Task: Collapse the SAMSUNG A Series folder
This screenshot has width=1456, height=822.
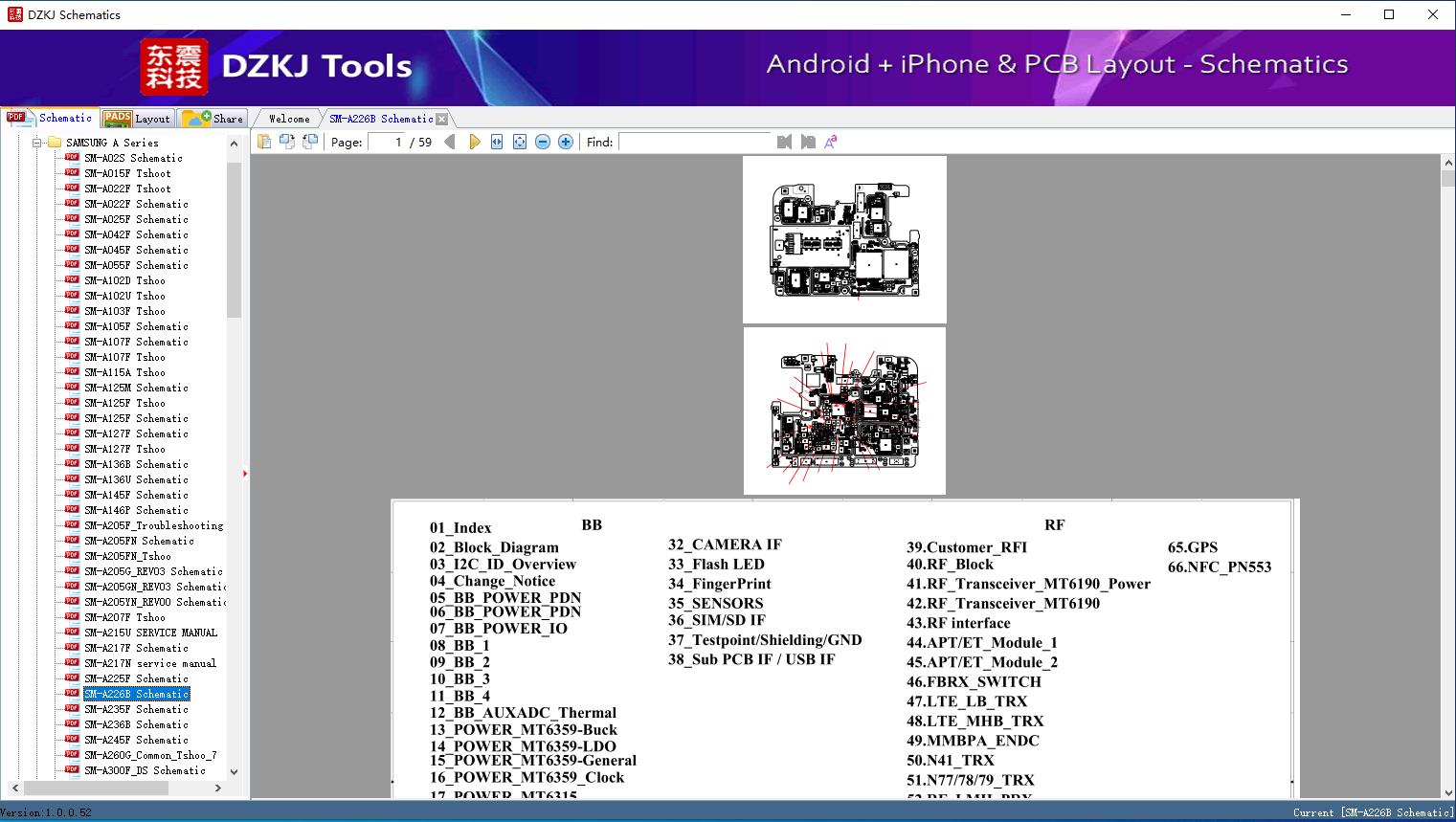Action: click(x=37, y=143)
